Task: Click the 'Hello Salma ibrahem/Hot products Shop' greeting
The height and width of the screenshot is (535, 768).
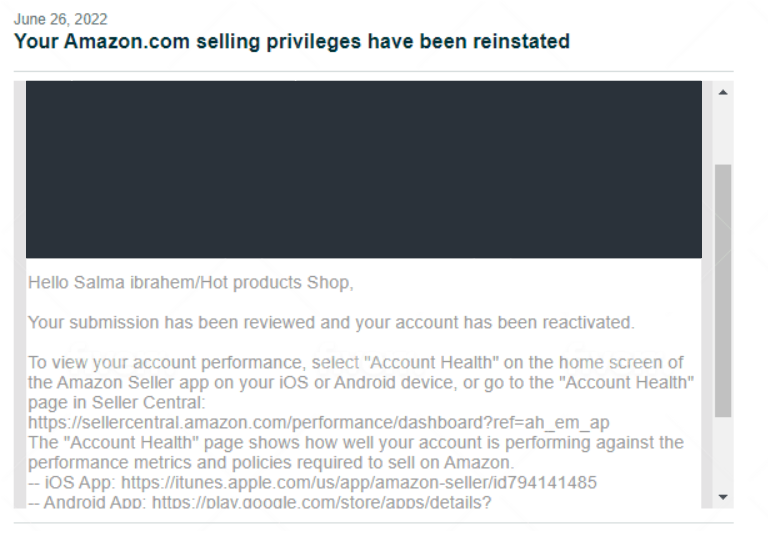Action: 191,283
